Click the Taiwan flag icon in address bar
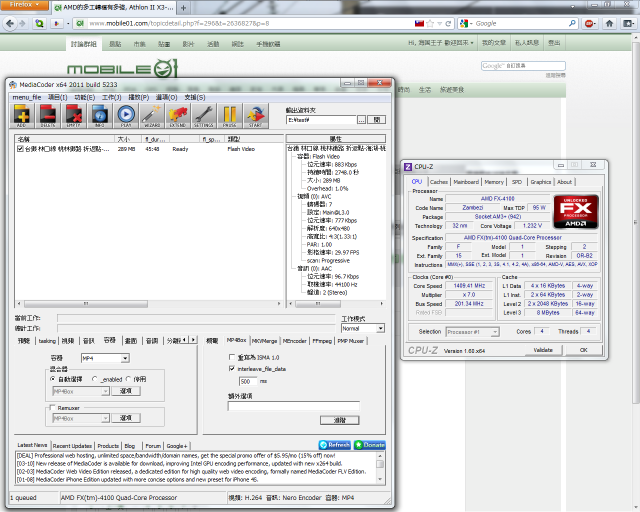This screenshot has width=640, height=512. point(419,24)
